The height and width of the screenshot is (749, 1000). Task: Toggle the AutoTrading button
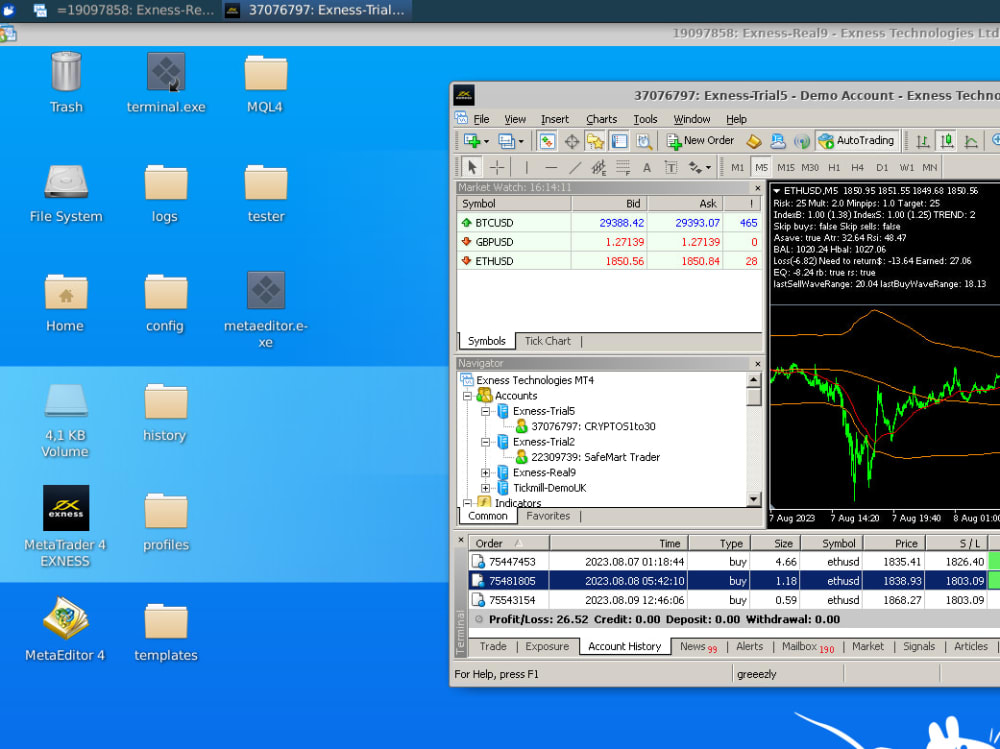856,141
